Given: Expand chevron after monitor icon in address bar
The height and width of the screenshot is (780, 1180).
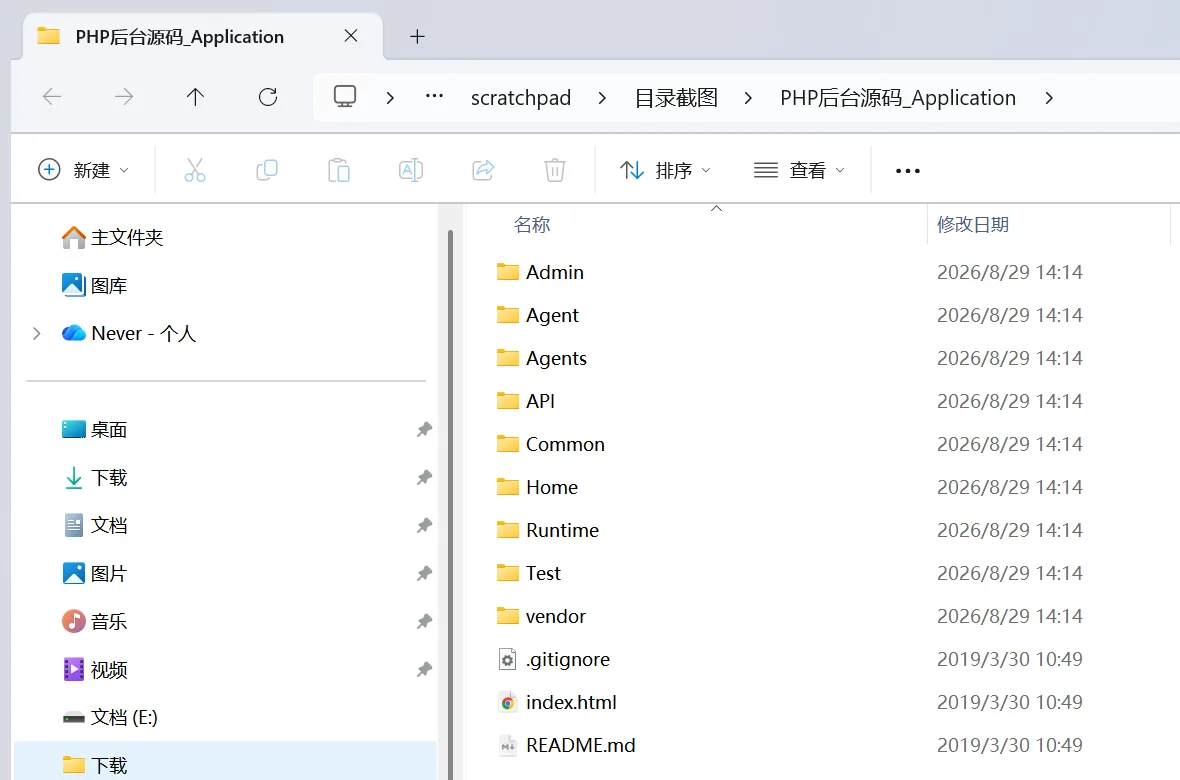Looking at the screenshot, I should point(390,97).
